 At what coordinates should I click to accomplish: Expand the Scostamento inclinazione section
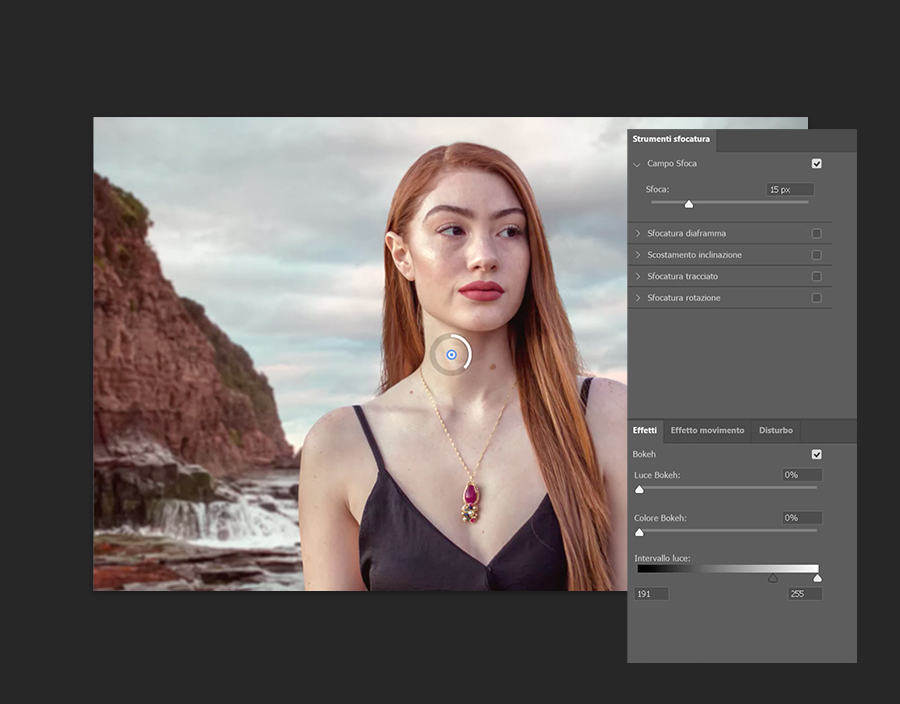pos(638,255)
